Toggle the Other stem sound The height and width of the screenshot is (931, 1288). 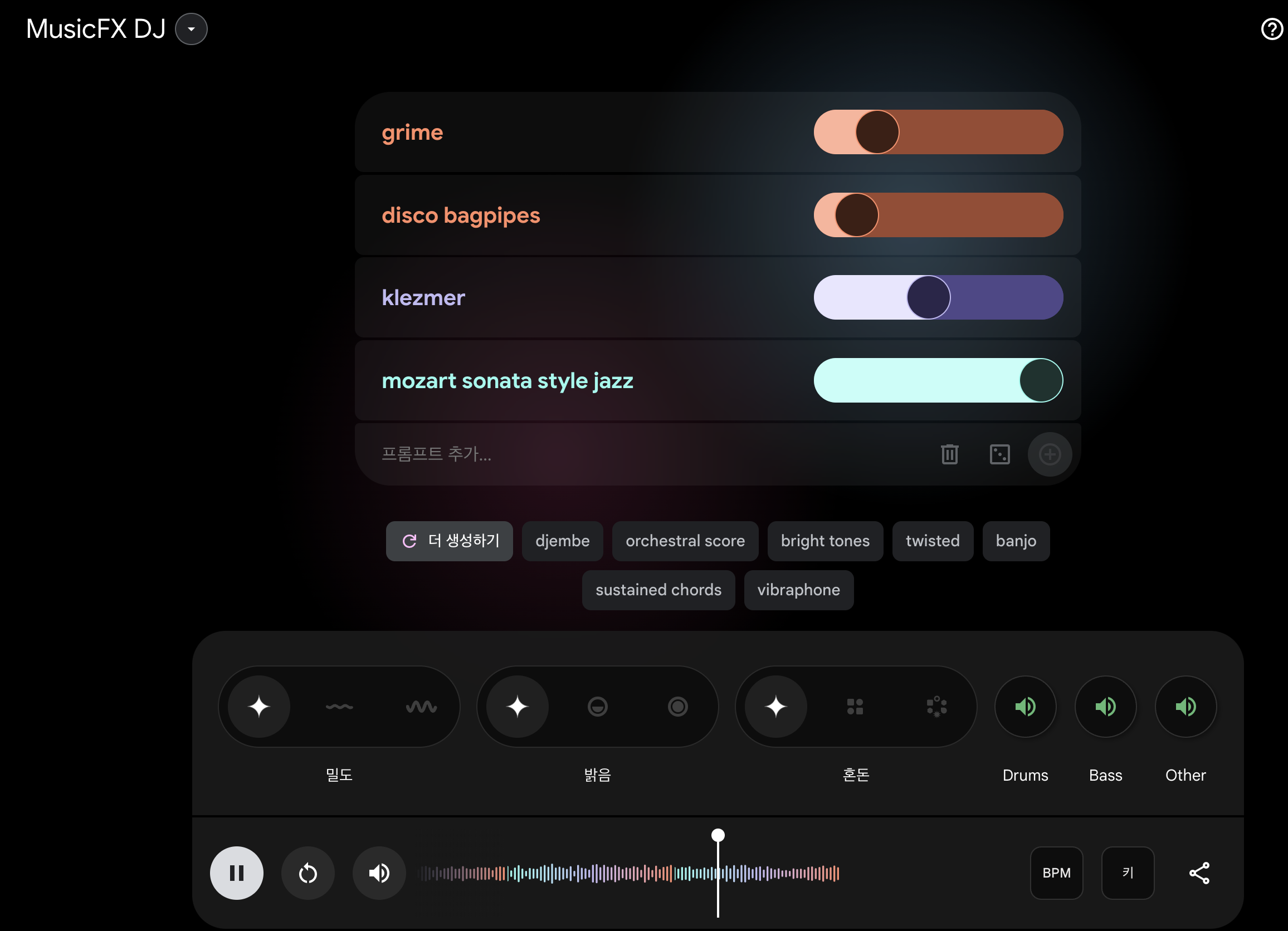[x=1185, y=707]
